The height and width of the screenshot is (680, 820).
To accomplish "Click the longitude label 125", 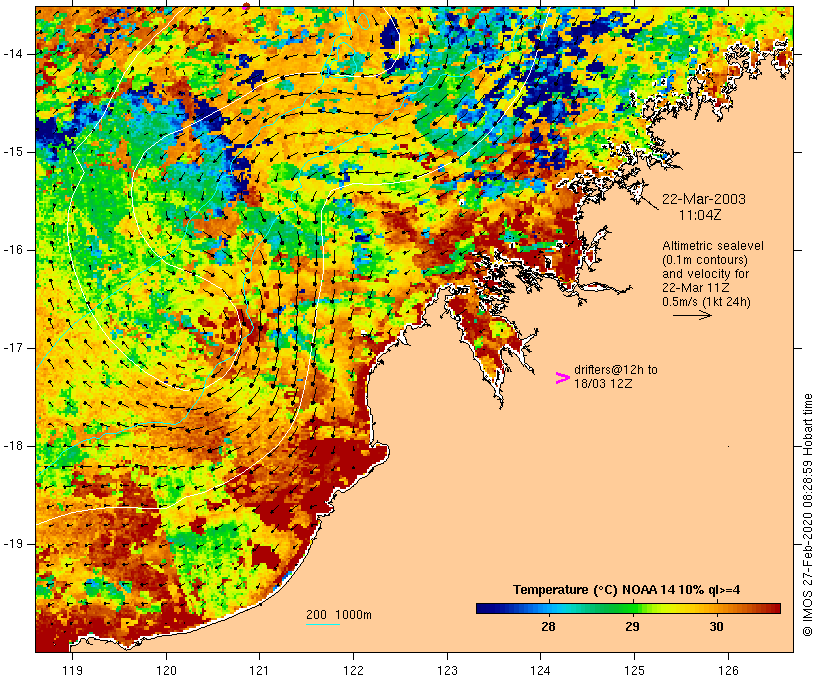I will click(634, 670).
